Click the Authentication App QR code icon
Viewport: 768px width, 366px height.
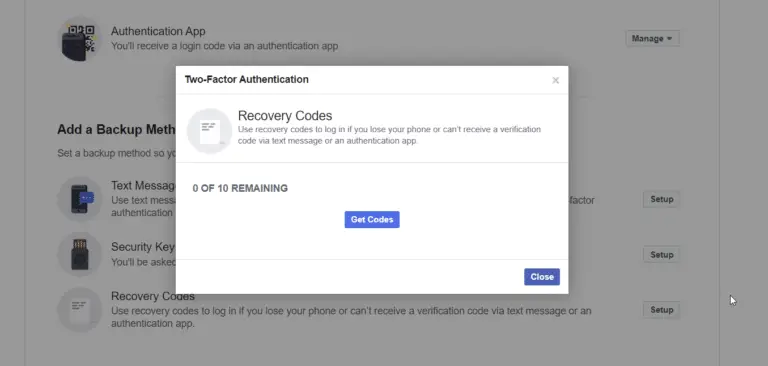click(x=79, y=39)
